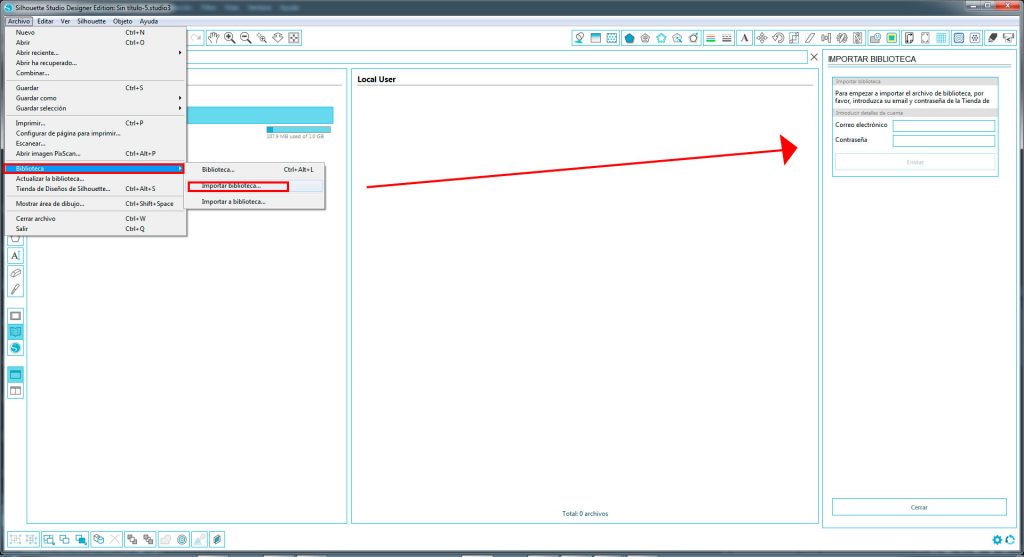This screenshot has width=1024, height=557.
Task: Choose Cerrar archivo menu entry
Action: coord(95,219)
